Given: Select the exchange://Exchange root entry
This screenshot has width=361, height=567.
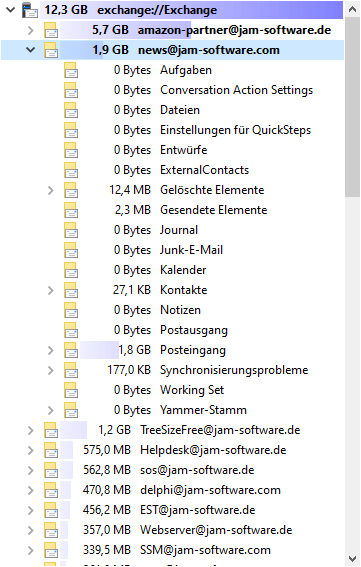Looking at the screenshot, I should point(157,10).
